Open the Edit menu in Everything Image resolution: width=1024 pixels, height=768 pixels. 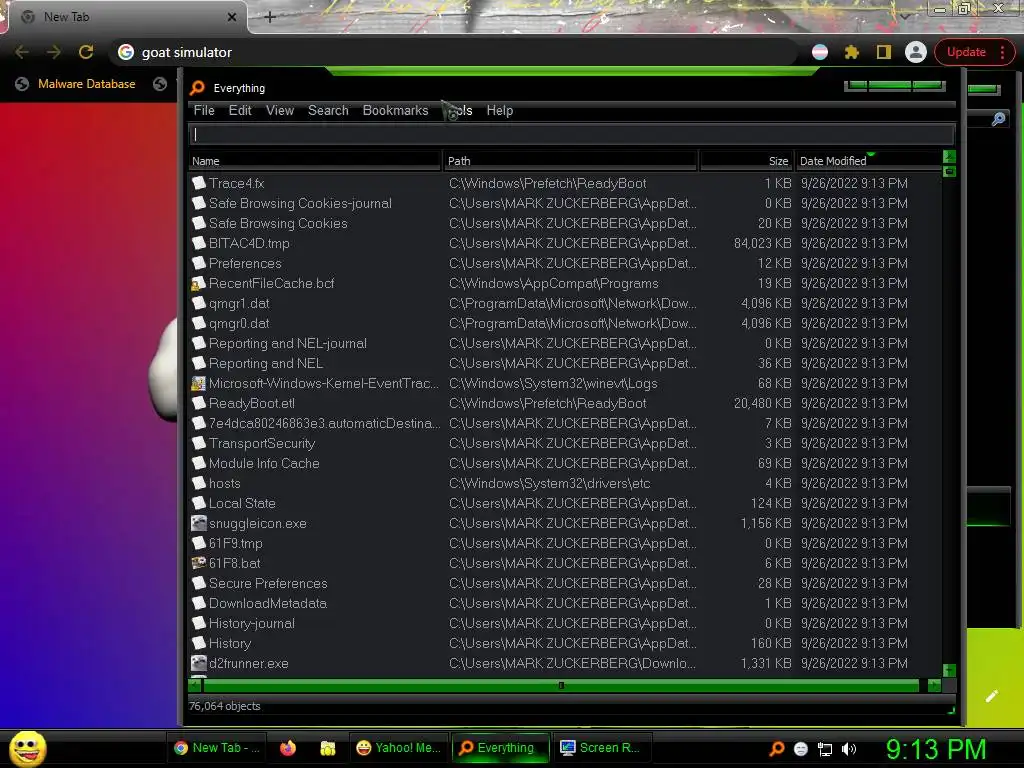(x=240, y=110)
